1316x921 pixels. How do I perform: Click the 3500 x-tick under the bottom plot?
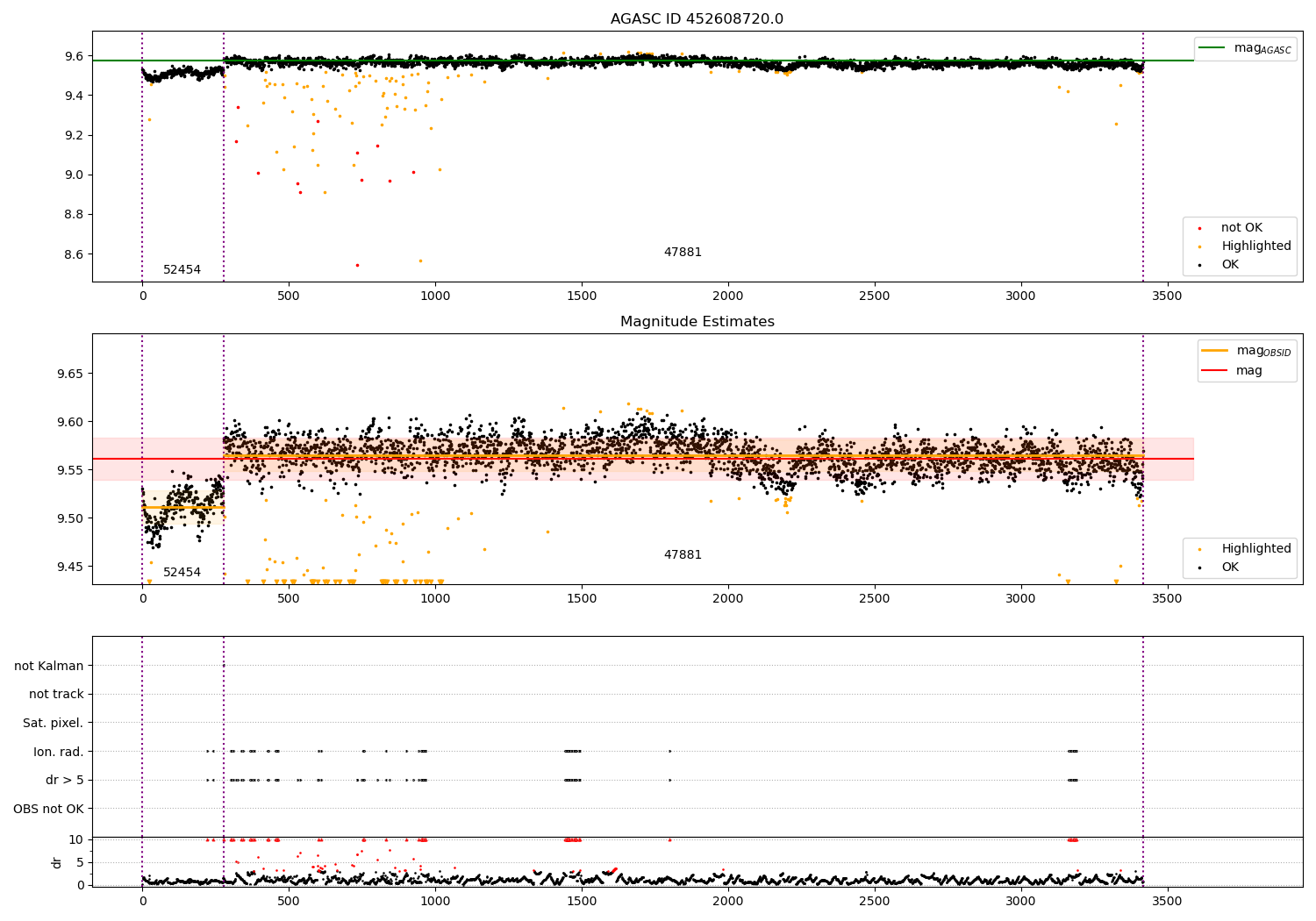[x=1167, y=901]
